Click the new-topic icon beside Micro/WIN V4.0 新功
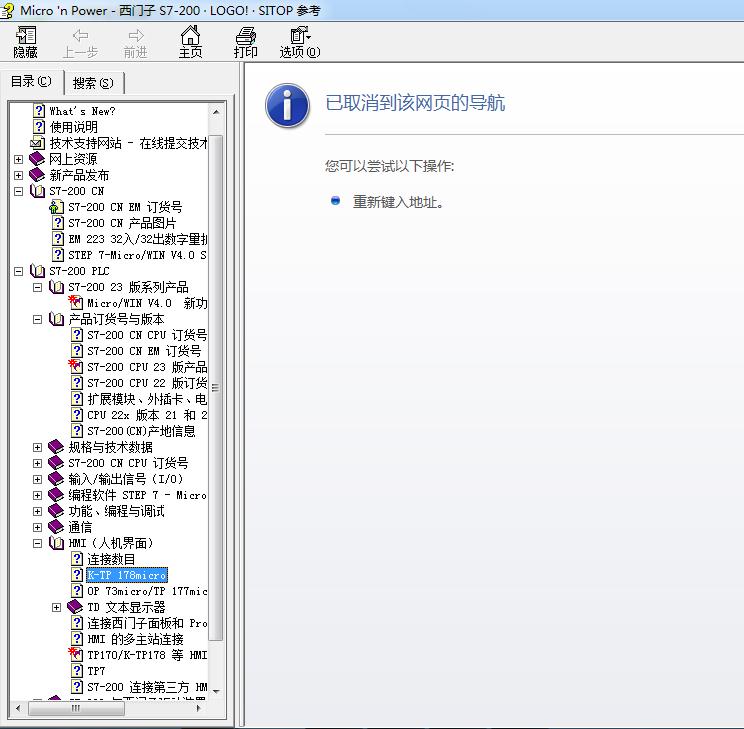This screenshot has width=744, height=729. [75, 303]
